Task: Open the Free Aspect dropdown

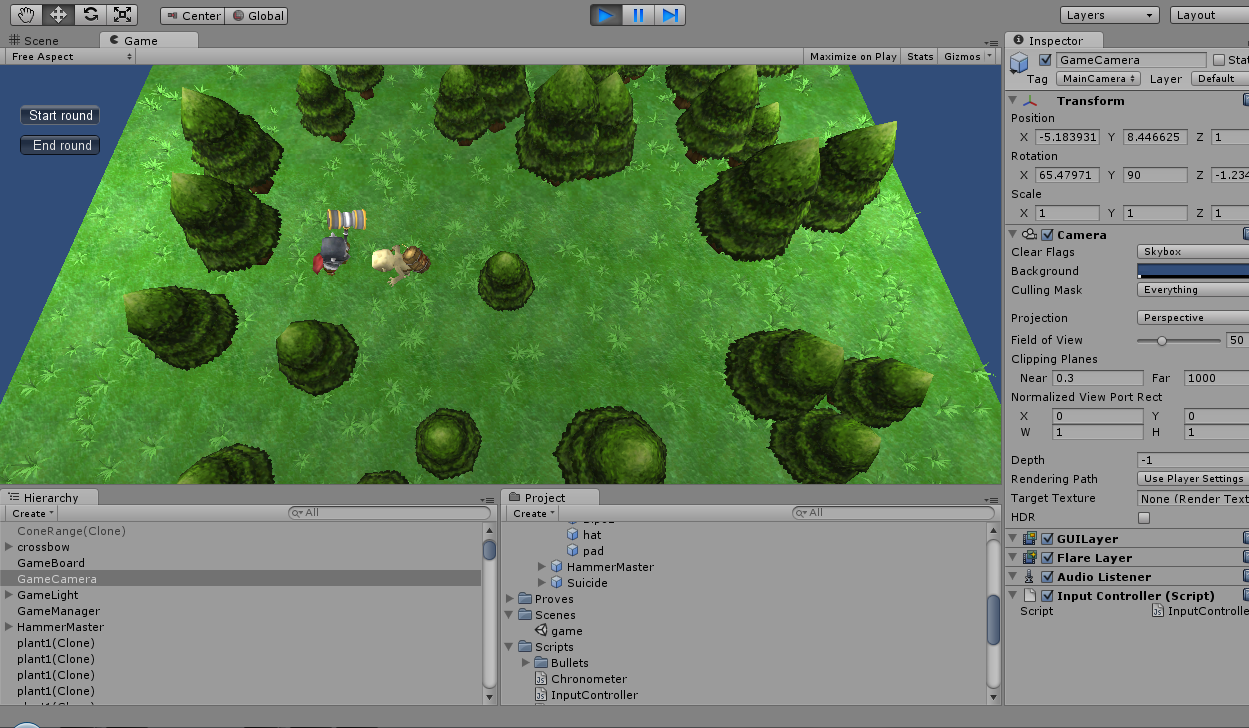Action: pyautogui.click(x=70, y=57)
